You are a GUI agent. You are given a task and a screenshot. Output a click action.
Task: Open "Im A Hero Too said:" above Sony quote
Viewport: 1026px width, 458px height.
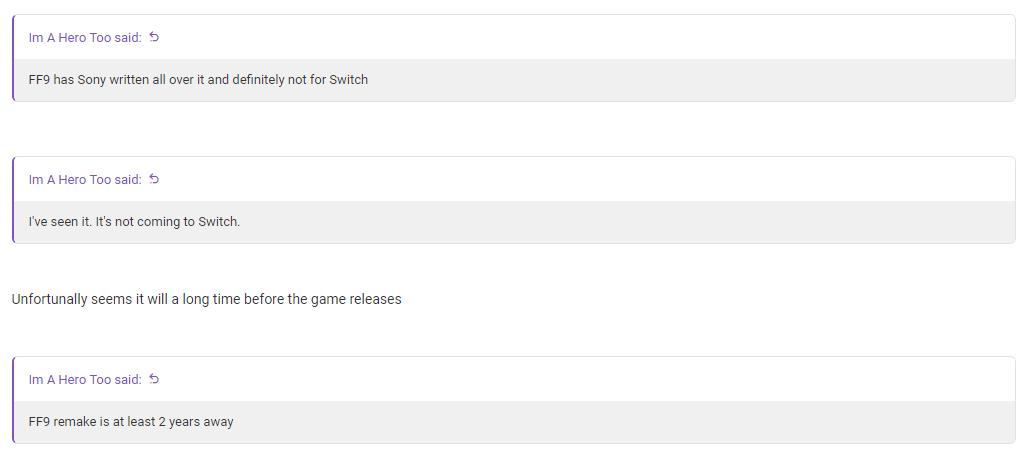(85, 38)
